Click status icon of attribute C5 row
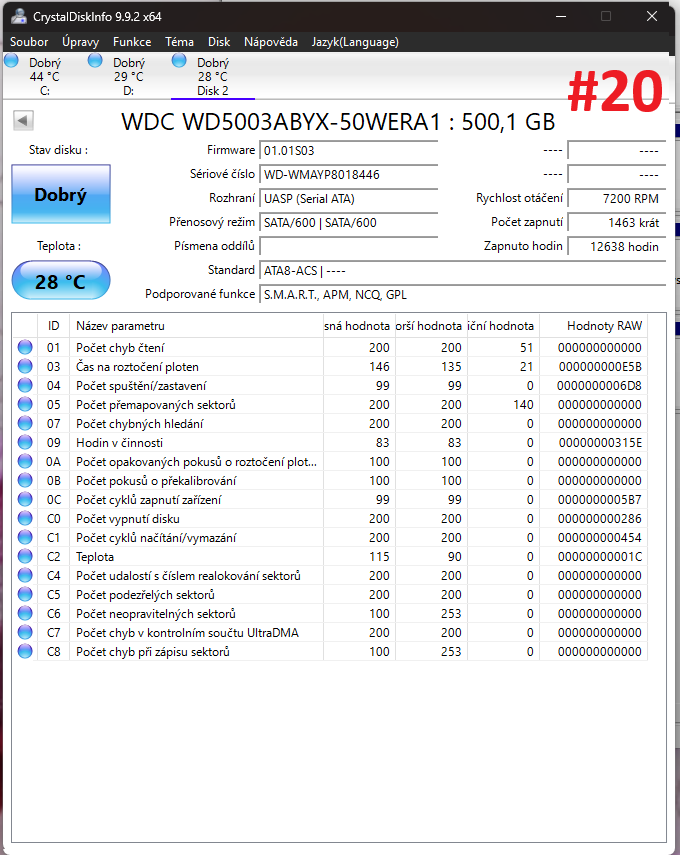Viewport: 680px width, 855px height. click(25, 594)
